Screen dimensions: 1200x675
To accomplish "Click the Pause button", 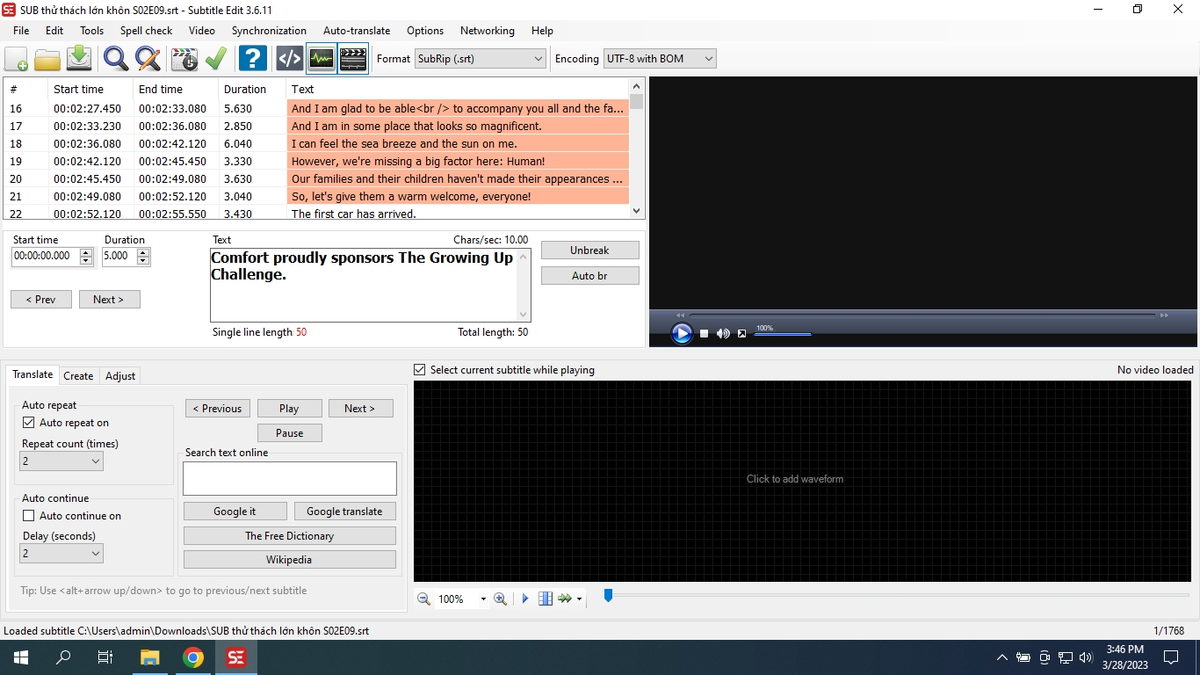I will click(289, 433).
